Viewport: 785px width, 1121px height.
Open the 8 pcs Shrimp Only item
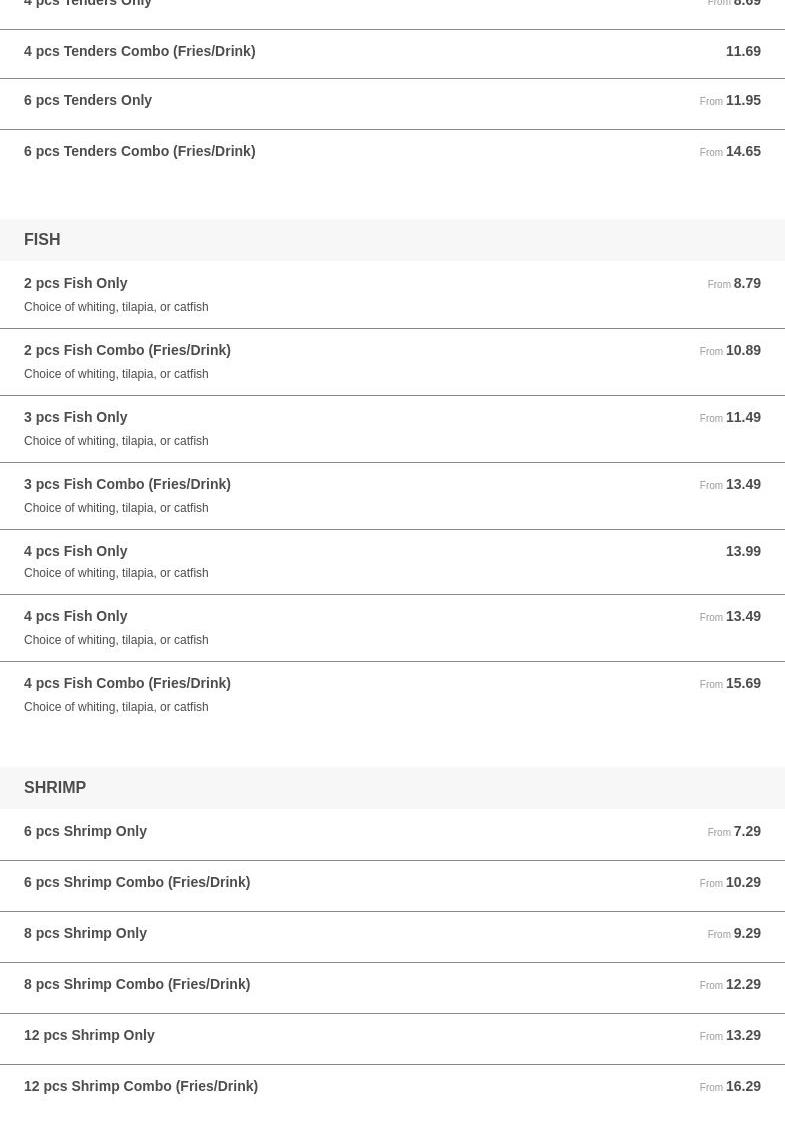(85, 933)
